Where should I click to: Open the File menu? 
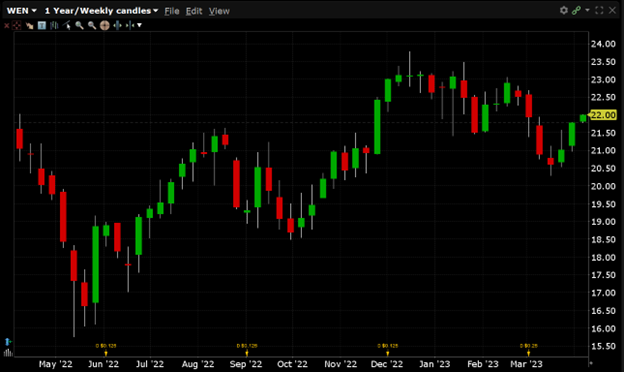(172, 11)
